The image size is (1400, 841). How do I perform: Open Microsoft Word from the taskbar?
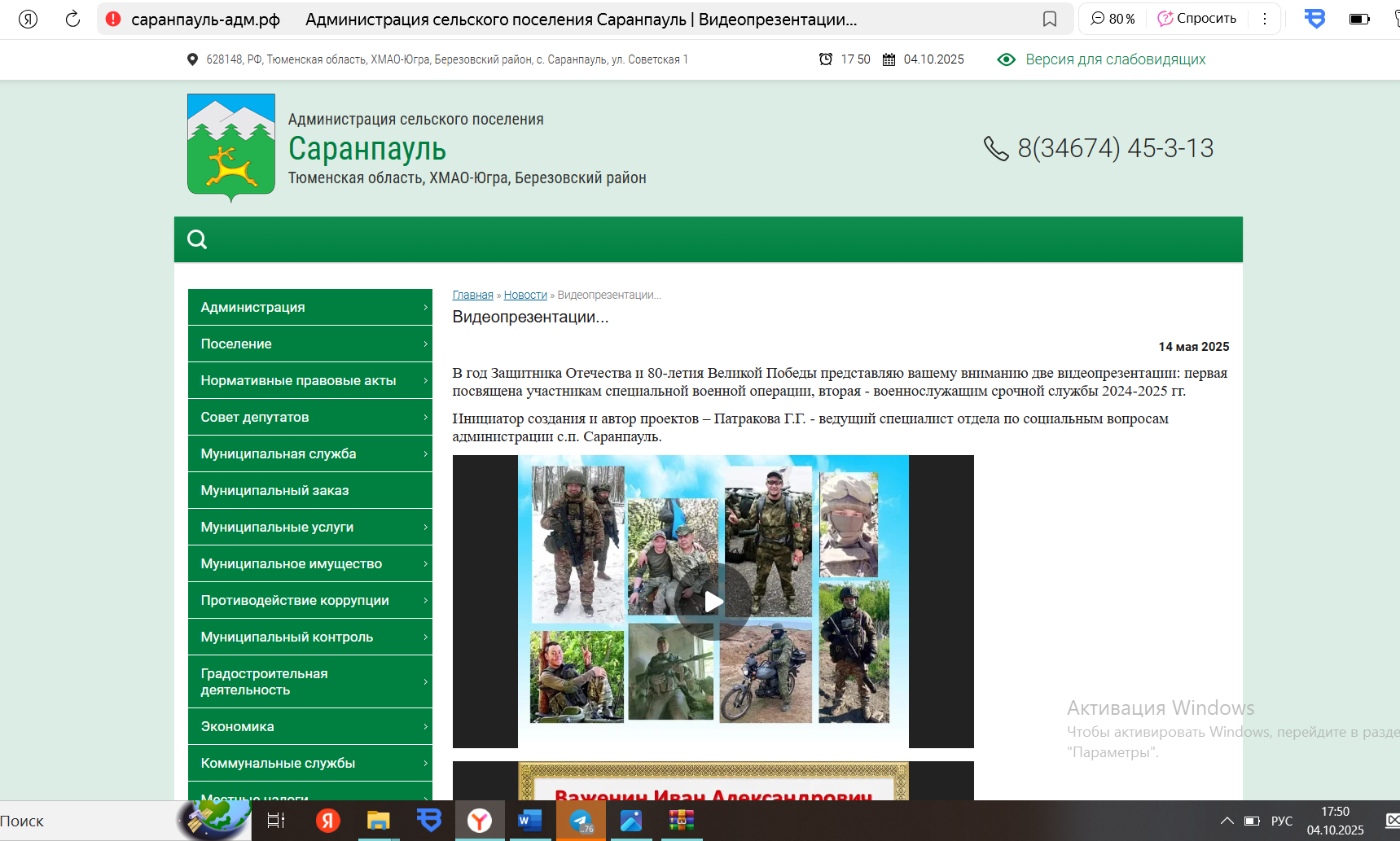click(x=529, y=821)
